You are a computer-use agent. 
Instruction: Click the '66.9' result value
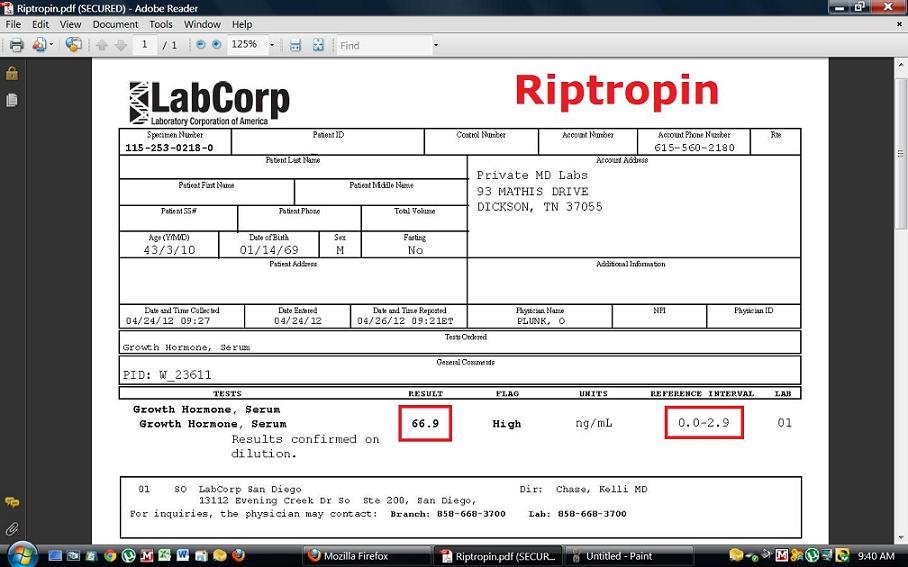(x=425, y=423)
